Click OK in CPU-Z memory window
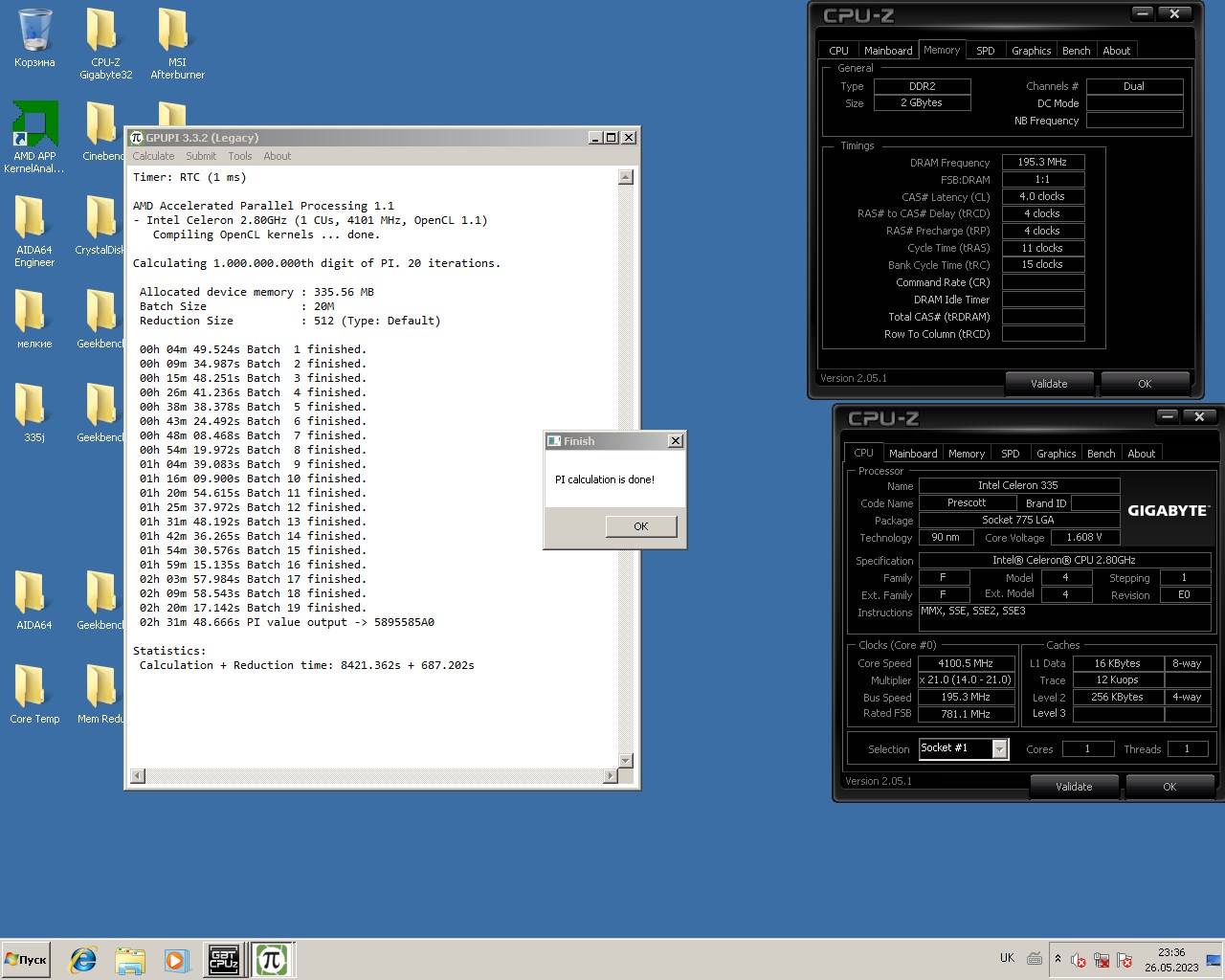The image size is (1225, 980). coord(1145,384)
